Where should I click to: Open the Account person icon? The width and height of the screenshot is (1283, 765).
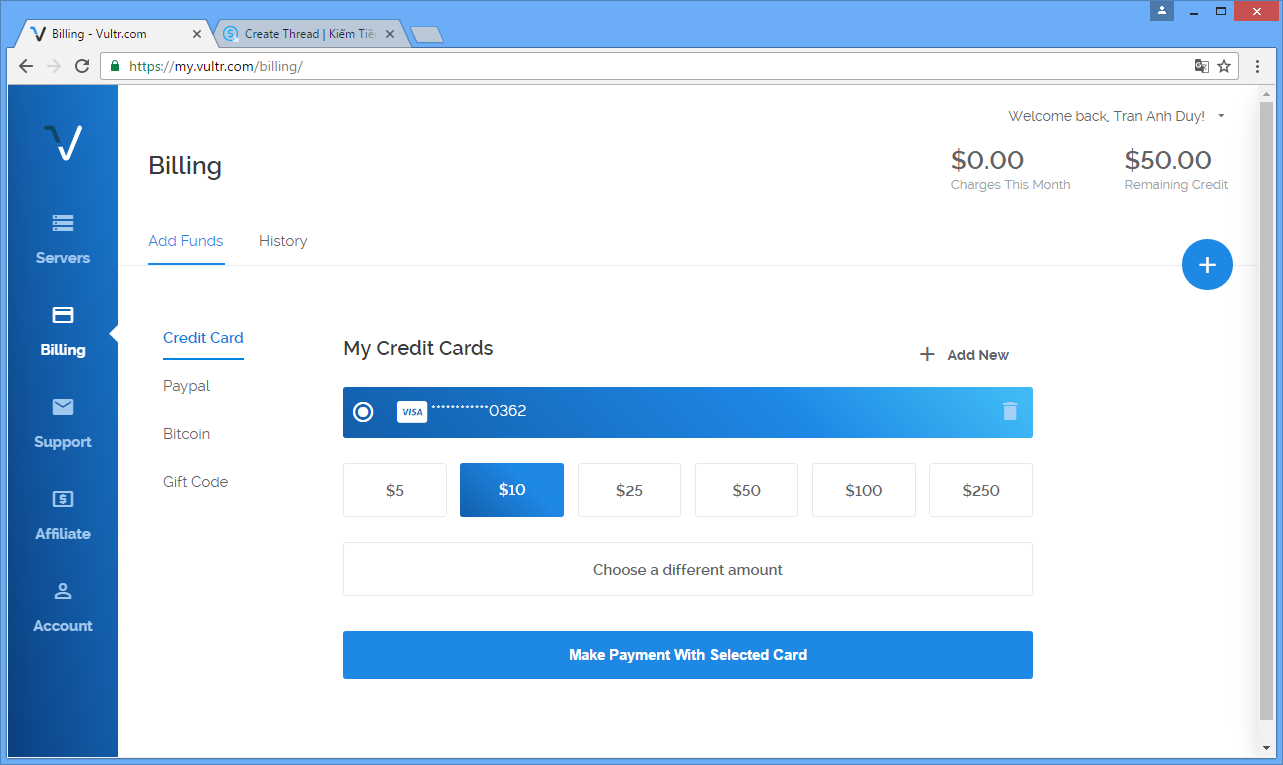pyautogui.click(x=63, y=591)
